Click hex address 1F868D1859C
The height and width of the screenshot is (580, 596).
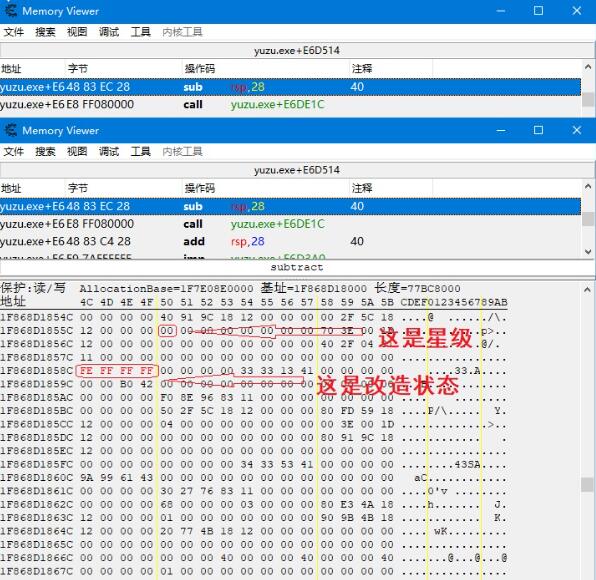point(36,384)
